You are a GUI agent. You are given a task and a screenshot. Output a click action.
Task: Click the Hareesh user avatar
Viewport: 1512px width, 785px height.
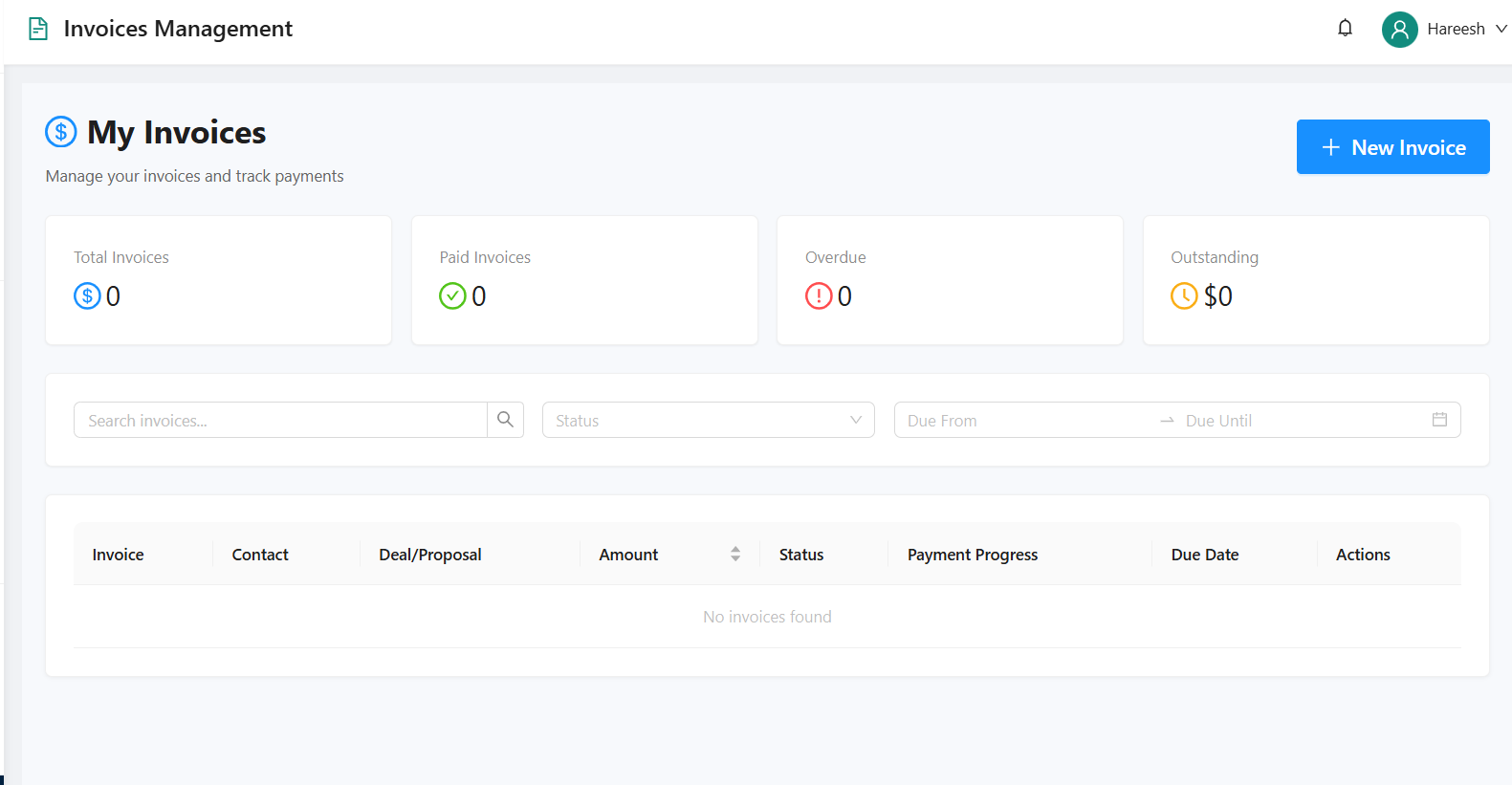tap(1399, 30)
